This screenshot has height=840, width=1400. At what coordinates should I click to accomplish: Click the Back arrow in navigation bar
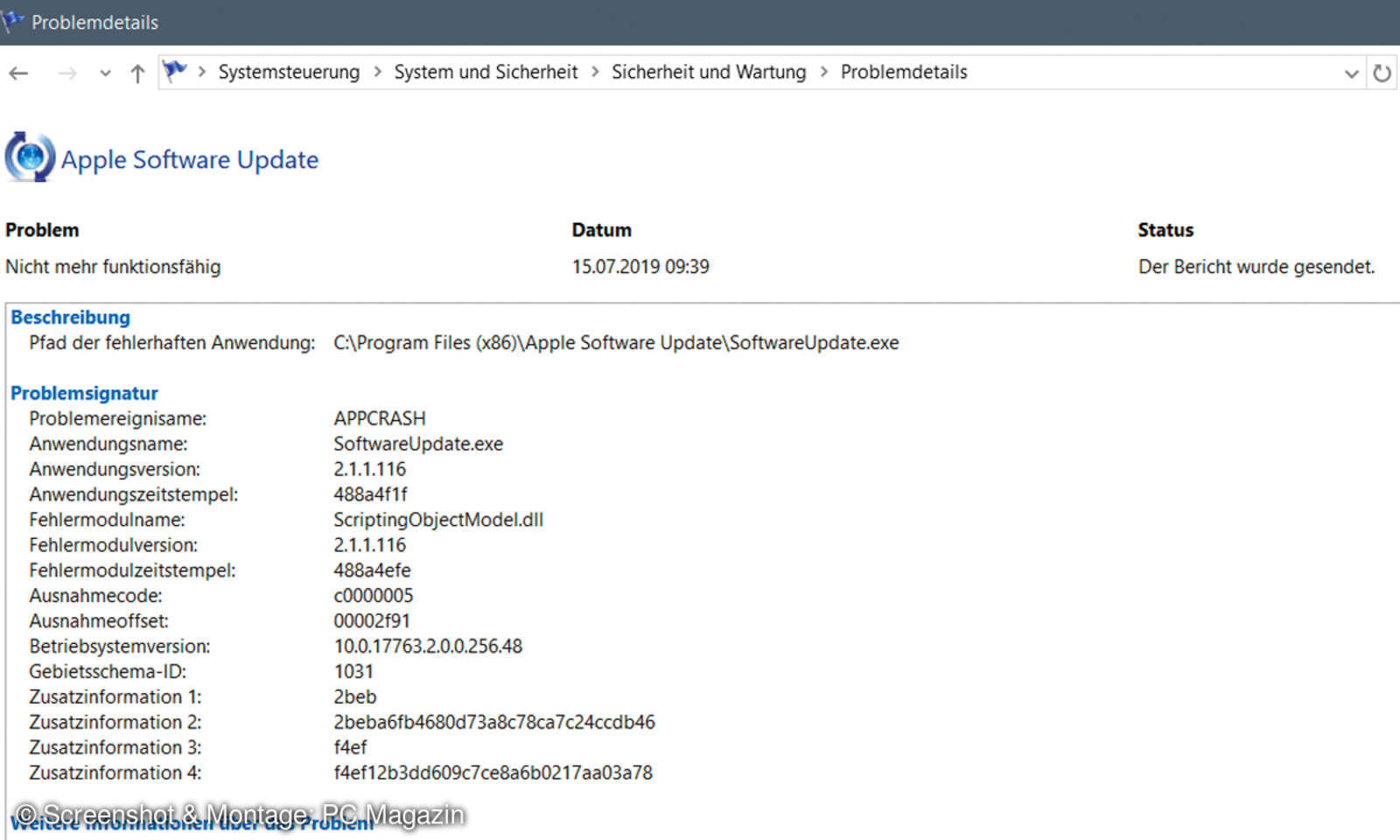(18, 73)
